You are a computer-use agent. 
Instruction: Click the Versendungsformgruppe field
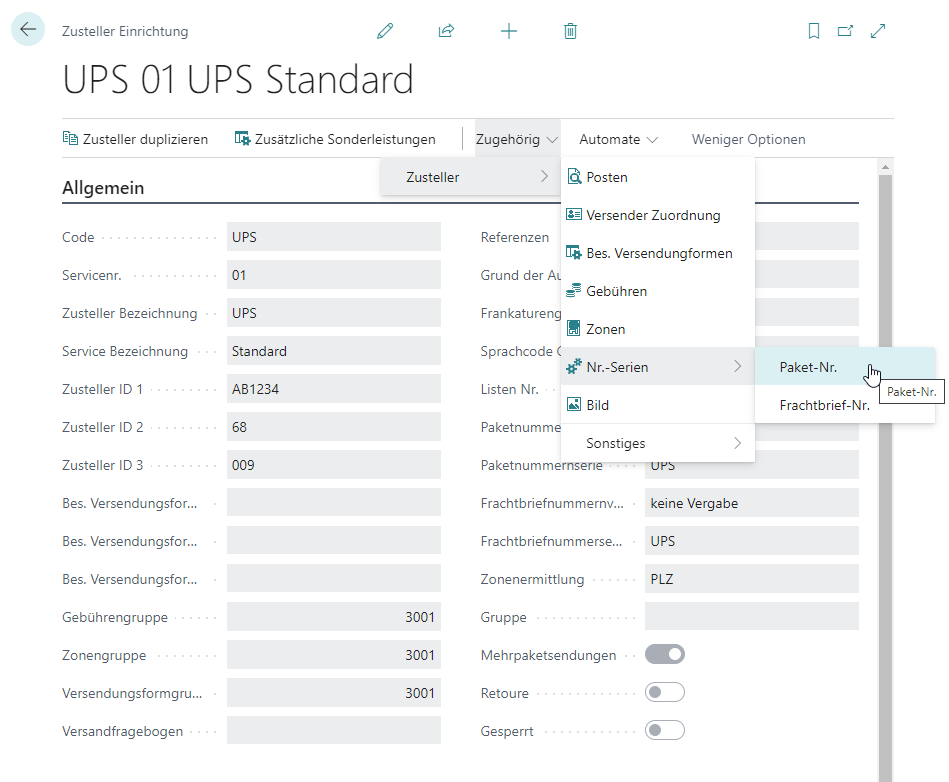coord(333,693)
